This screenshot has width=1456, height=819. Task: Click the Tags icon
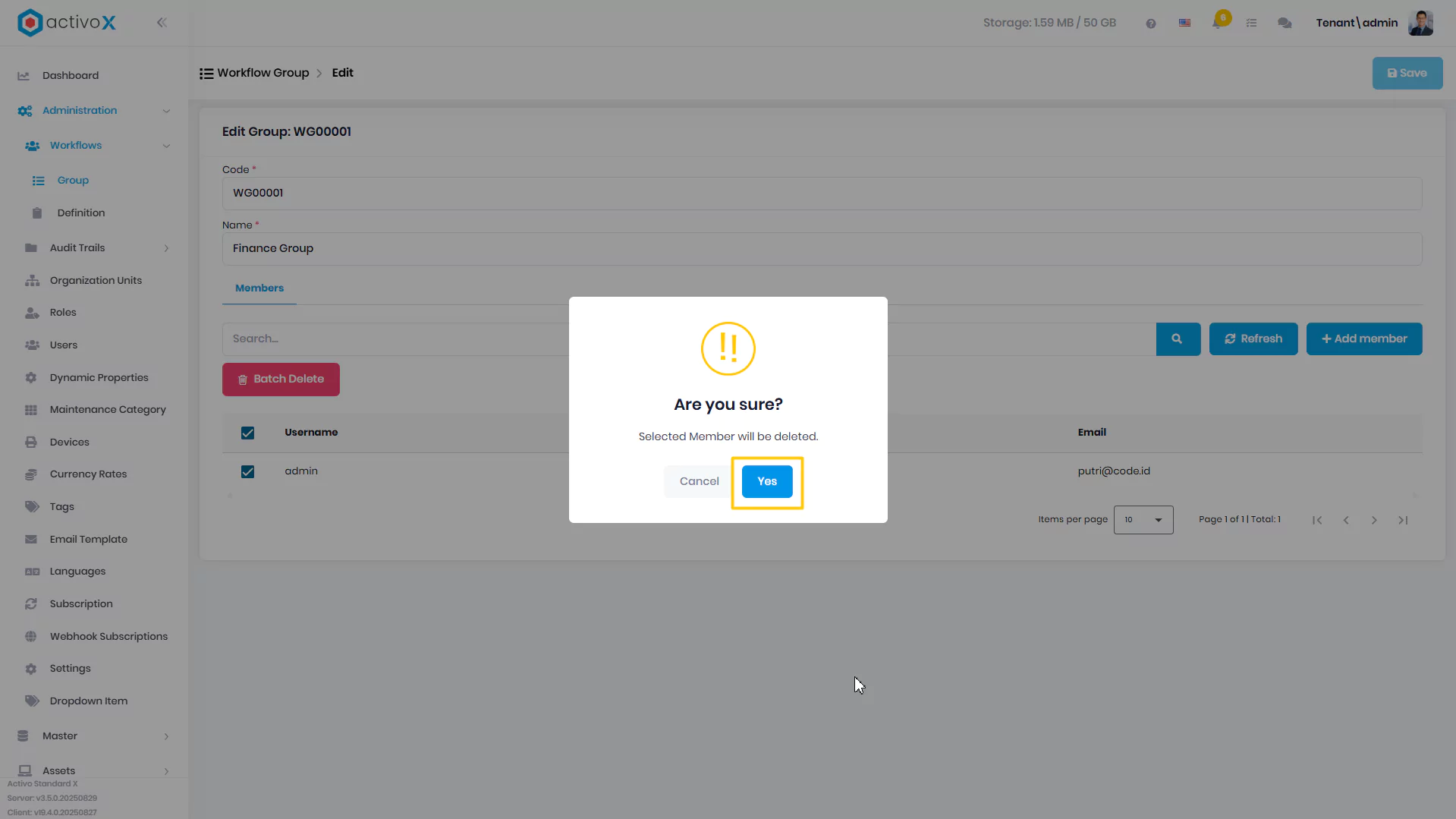click(32, 507)
